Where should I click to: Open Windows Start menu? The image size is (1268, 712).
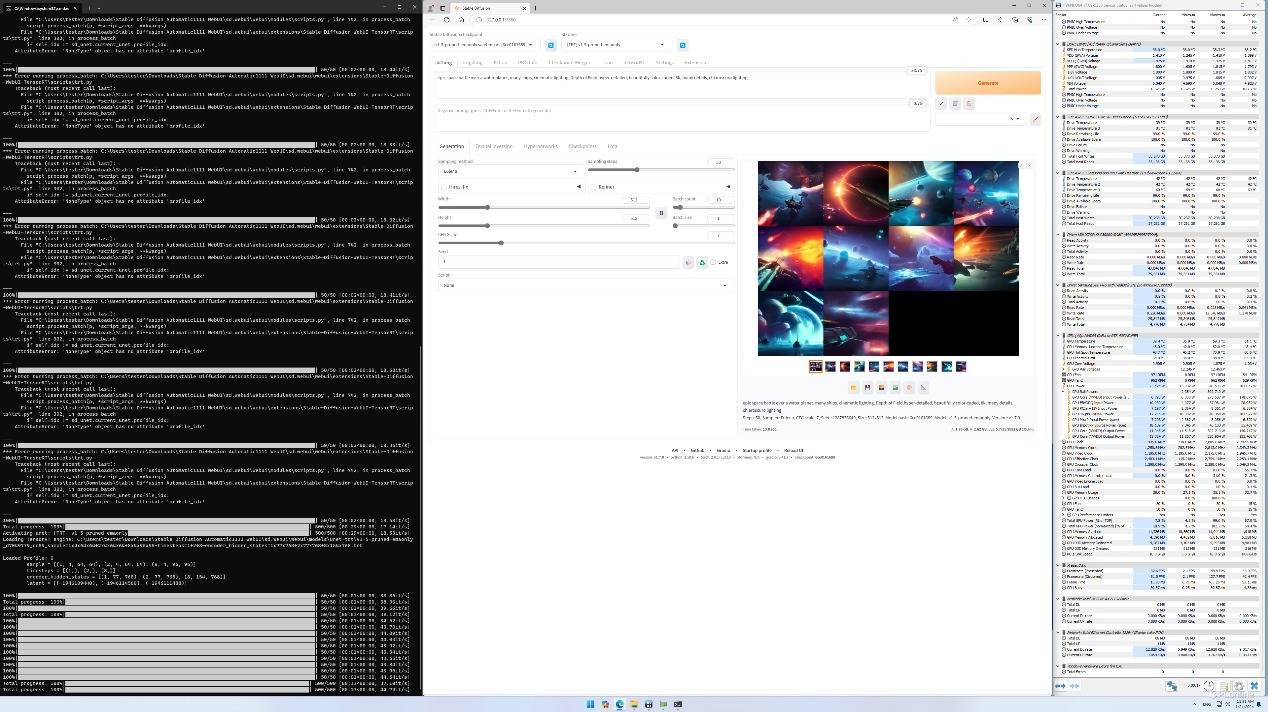[591, 704]
